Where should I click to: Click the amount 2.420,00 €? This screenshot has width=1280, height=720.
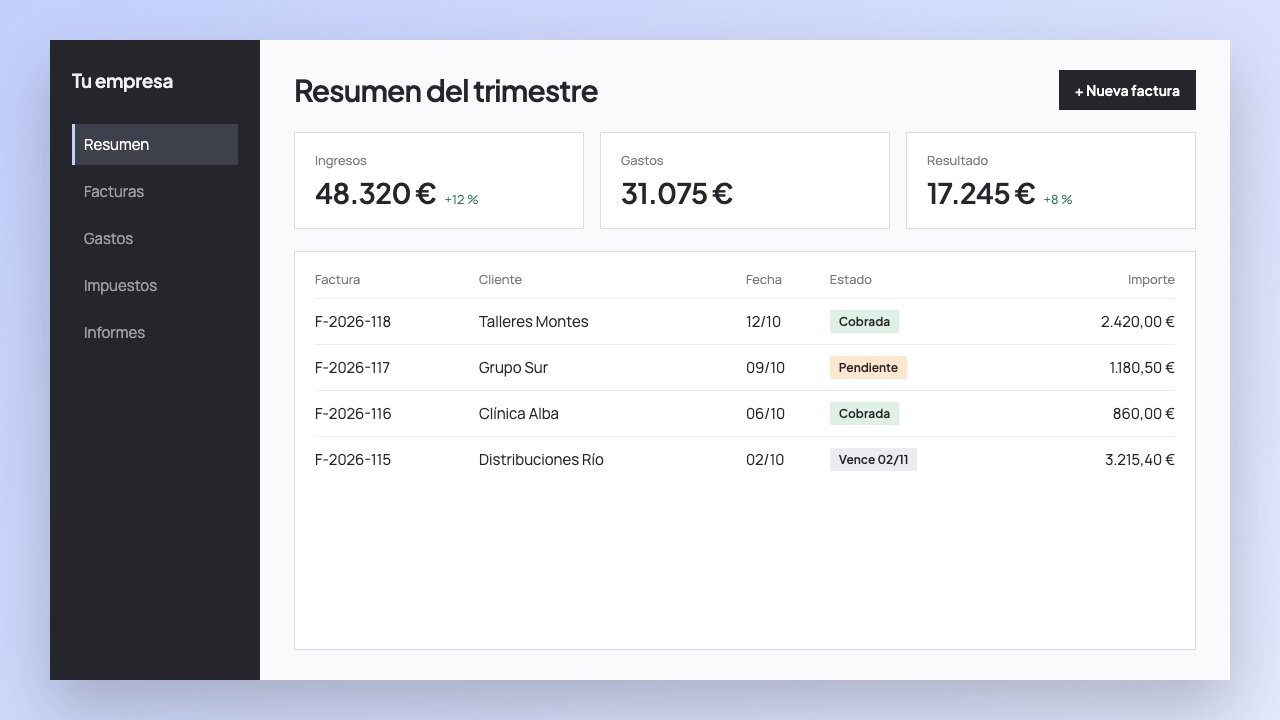pyautogui.click(x=1138, y=321)
